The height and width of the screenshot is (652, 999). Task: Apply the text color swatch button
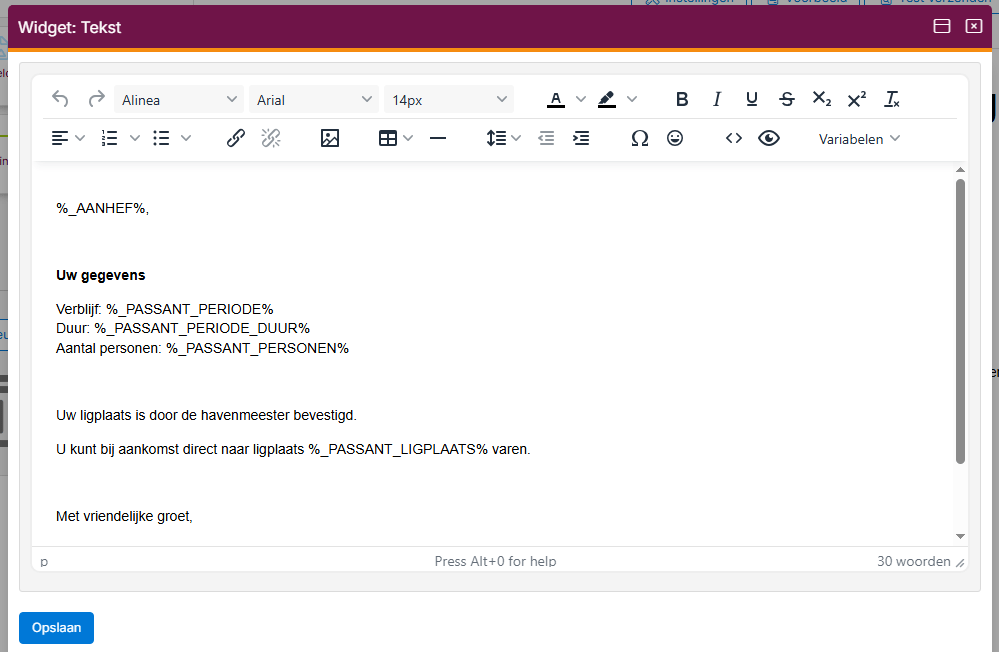(x=556, y=99)
